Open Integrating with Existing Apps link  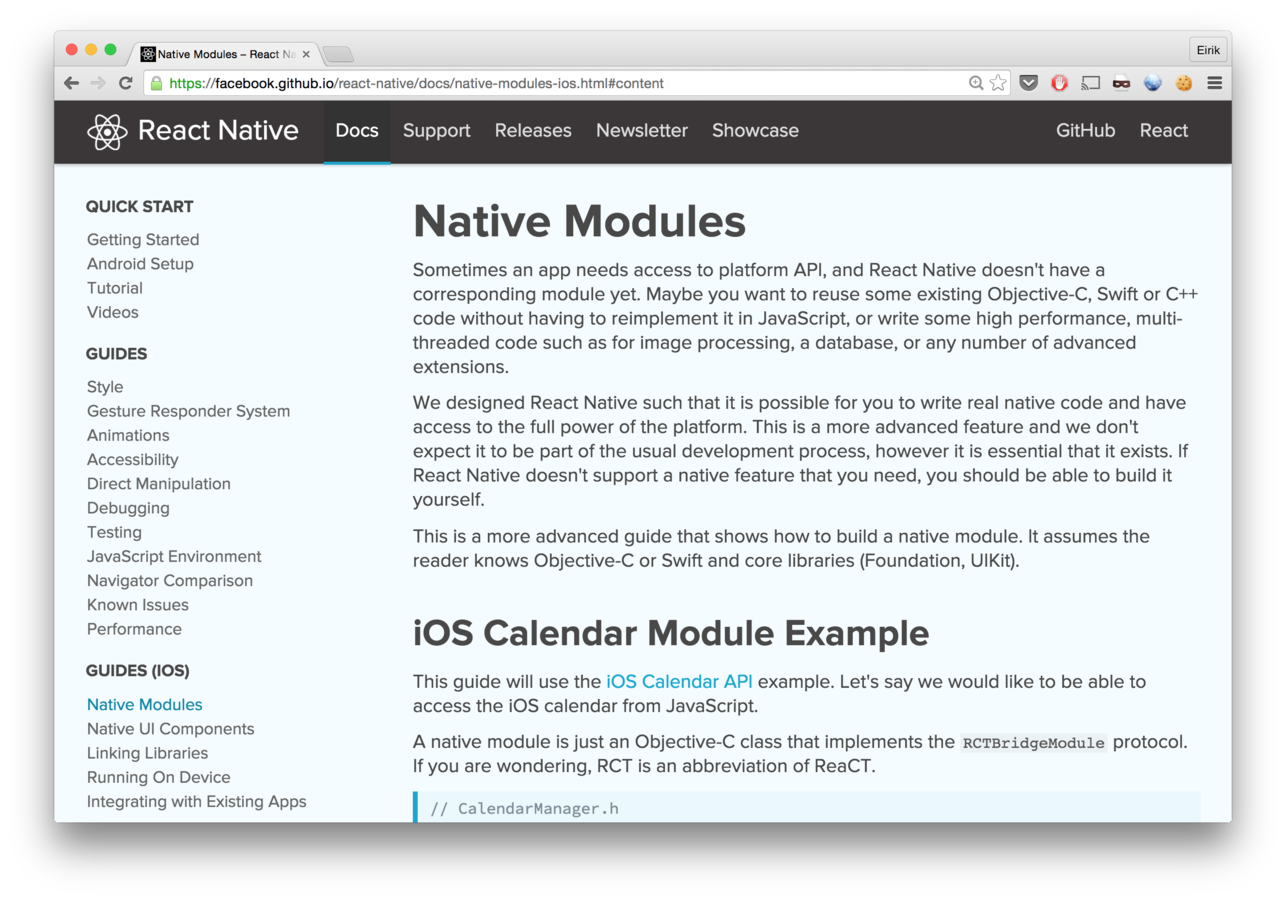[197, 802]
